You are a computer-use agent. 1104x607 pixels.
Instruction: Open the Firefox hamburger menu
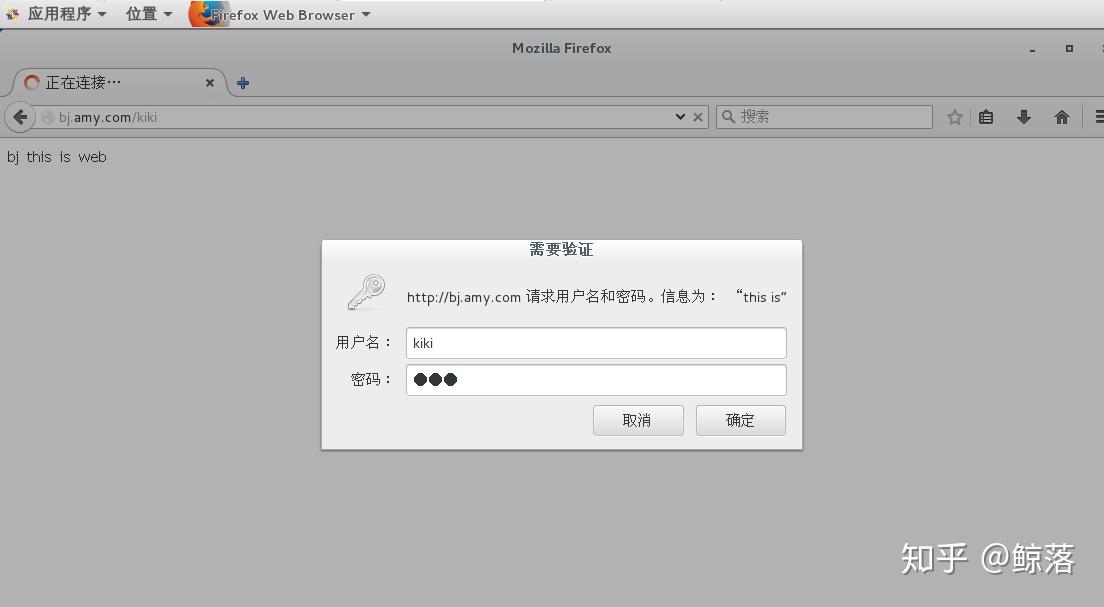click(x=1097, y=116)
